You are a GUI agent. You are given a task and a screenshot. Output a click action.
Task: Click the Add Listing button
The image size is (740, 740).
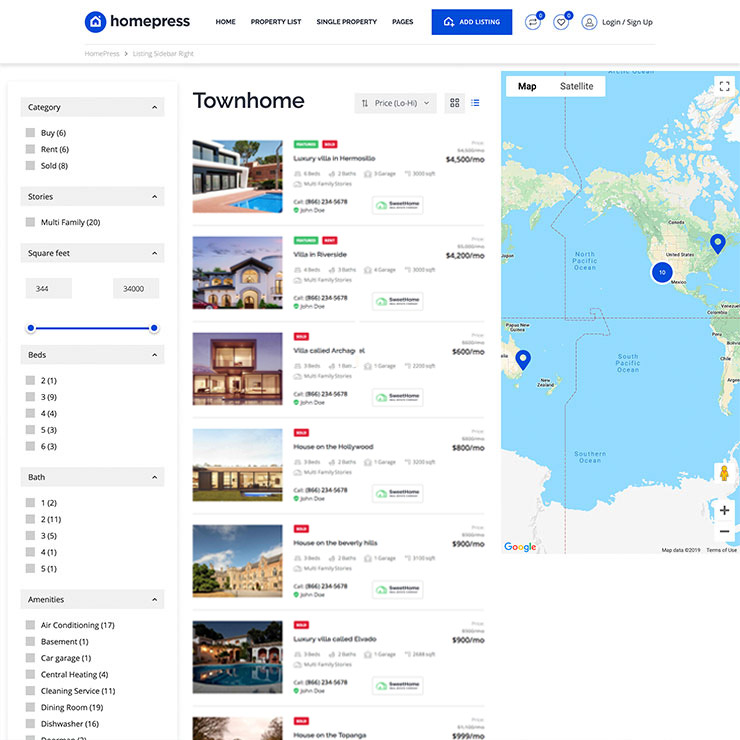471,22
